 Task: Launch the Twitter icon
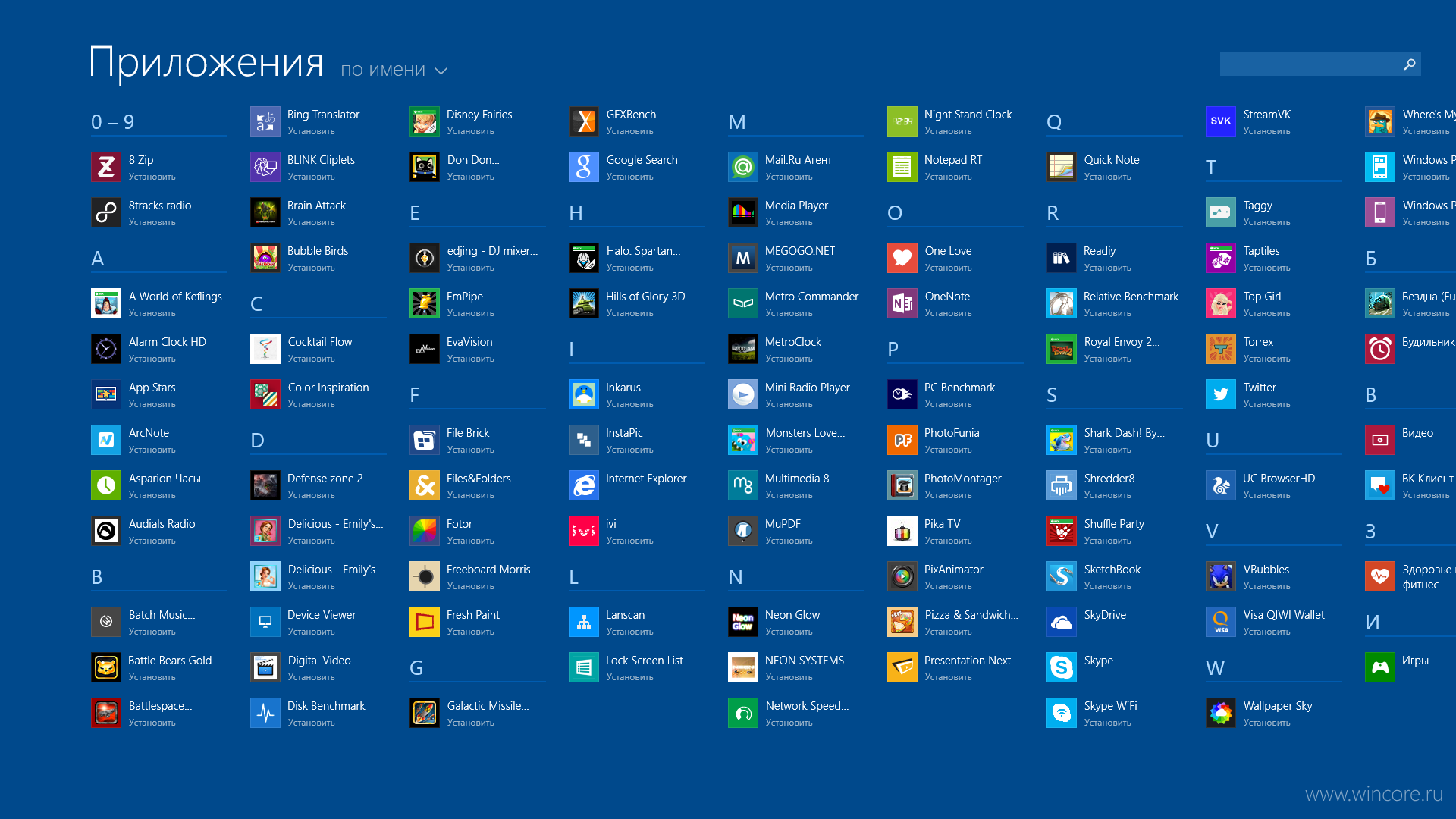coord(1221,394)
